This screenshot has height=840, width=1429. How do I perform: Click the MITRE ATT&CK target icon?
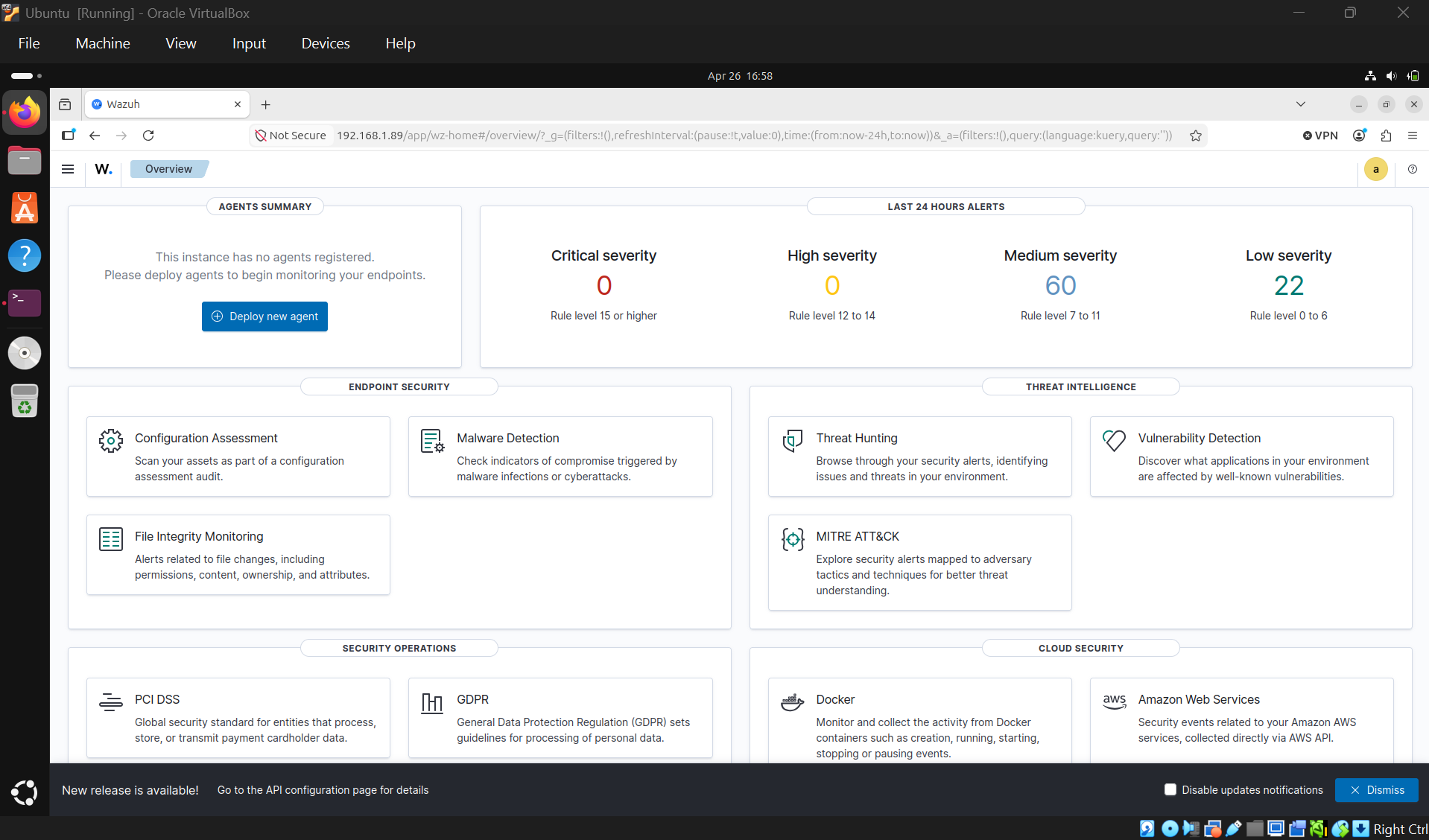click(792, 539)
